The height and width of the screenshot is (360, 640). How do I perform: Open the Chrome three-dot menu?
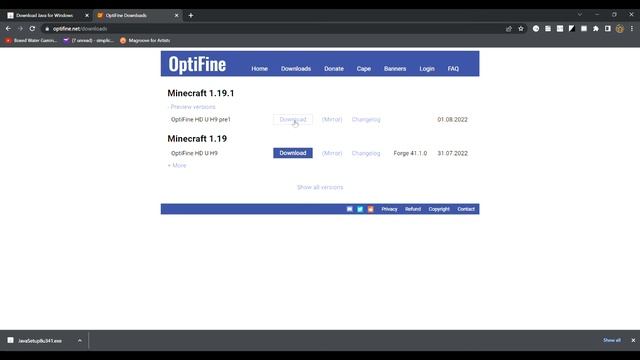[x=632, y=29]
